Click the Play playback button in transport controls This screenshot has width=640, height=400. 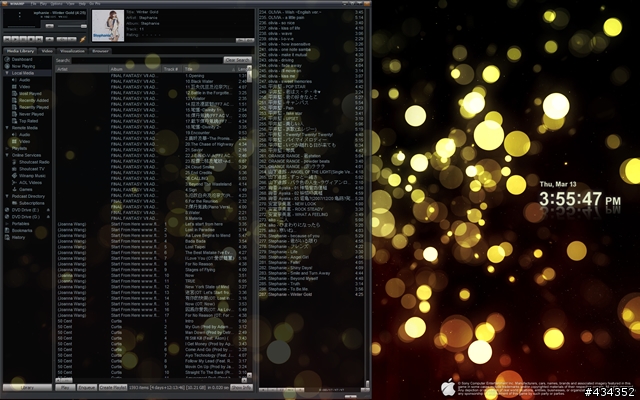point(15,39)
